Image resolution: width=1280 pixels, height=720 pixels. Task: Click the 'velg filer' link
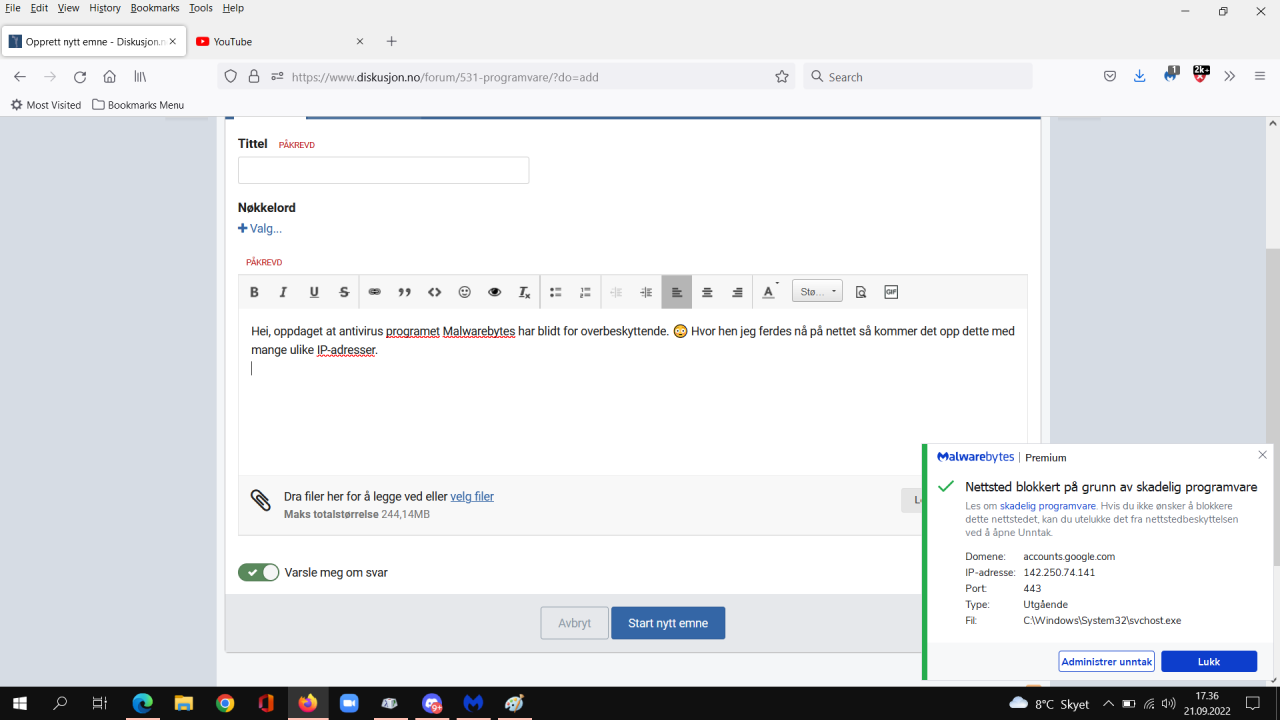[472, 496]
